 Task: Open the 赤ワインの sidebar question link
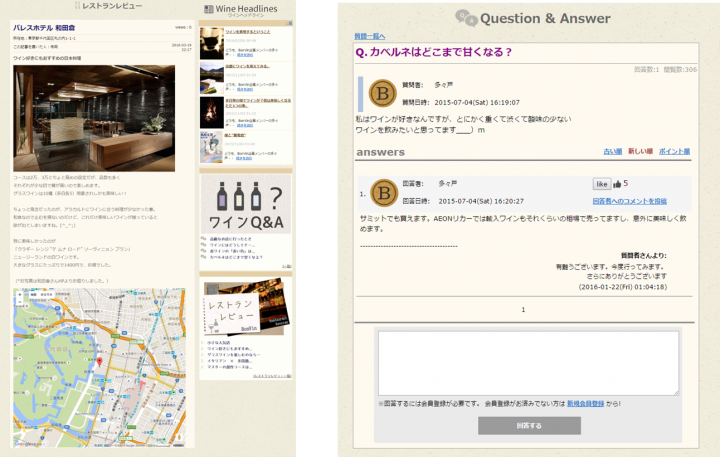[x=232, y=251]
